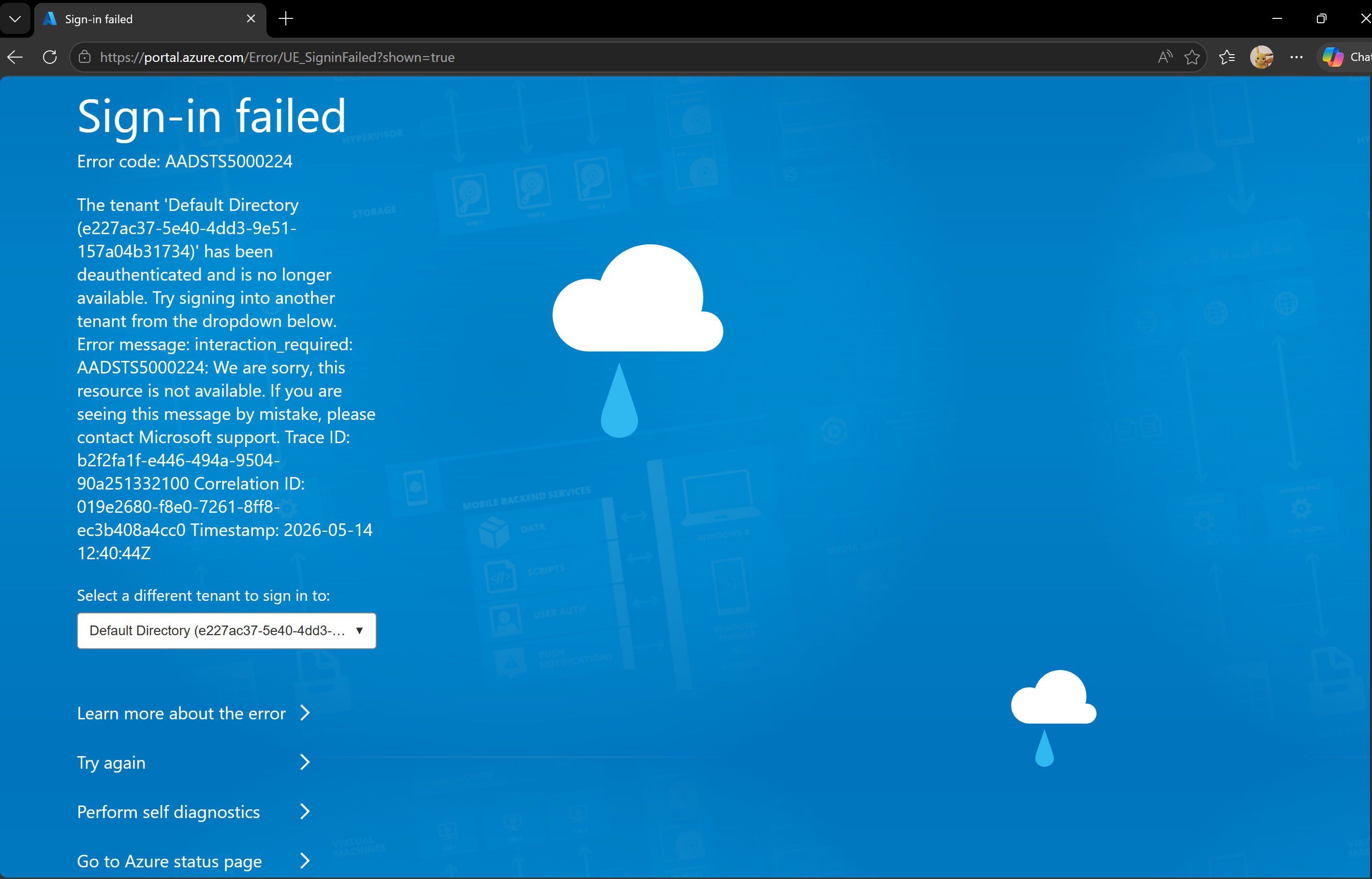Open the browser profile avatar

1261,57
